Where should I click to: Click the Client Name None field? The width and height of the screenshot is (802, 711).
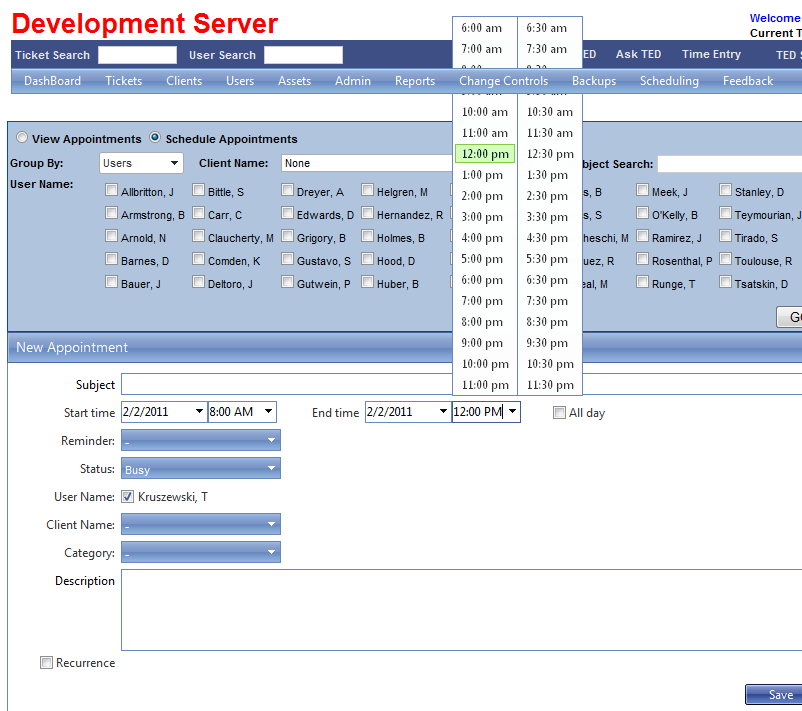366,163
